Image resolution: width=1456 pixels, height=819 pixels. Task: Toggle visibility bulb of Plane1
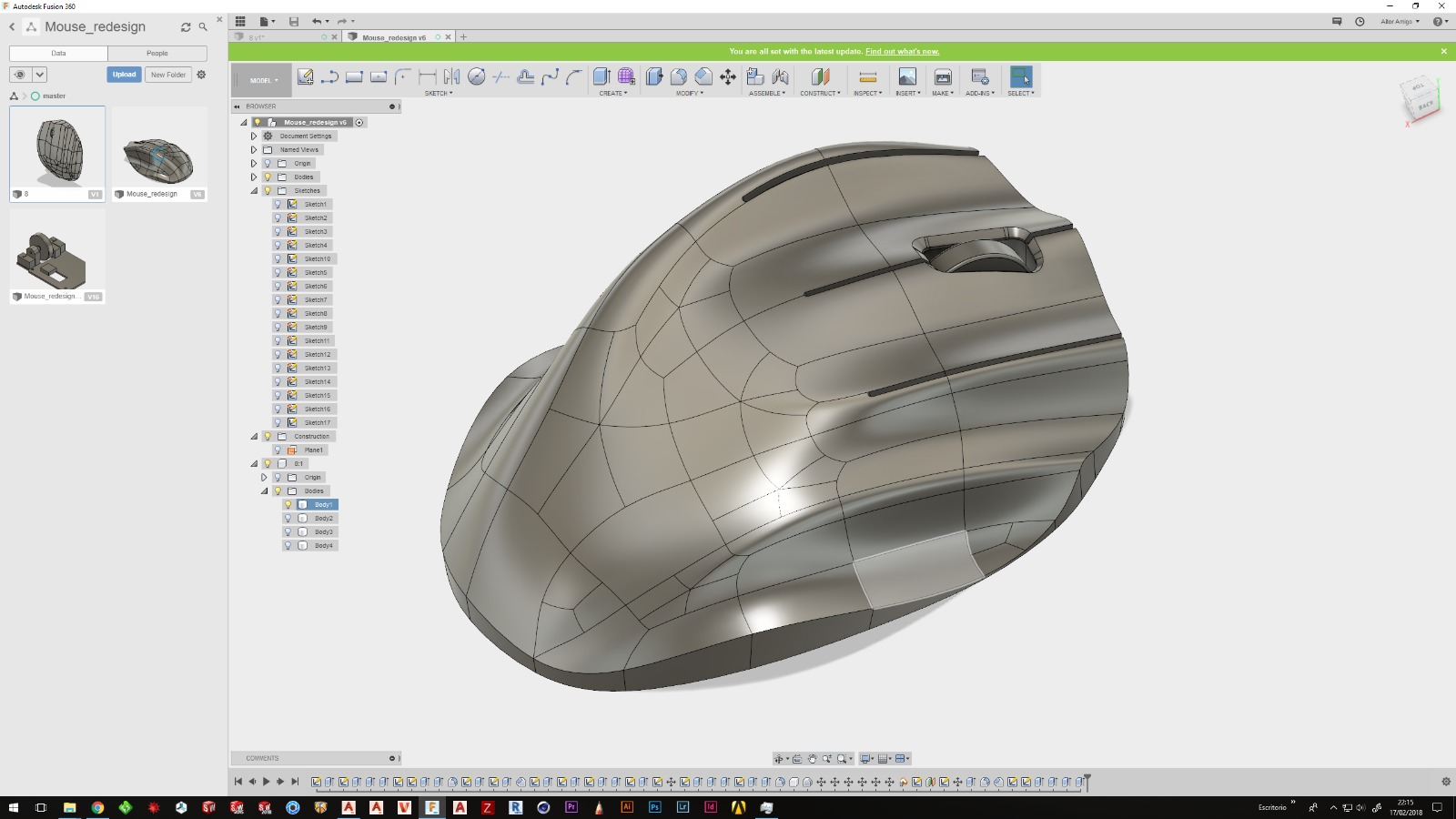[278, 450]
